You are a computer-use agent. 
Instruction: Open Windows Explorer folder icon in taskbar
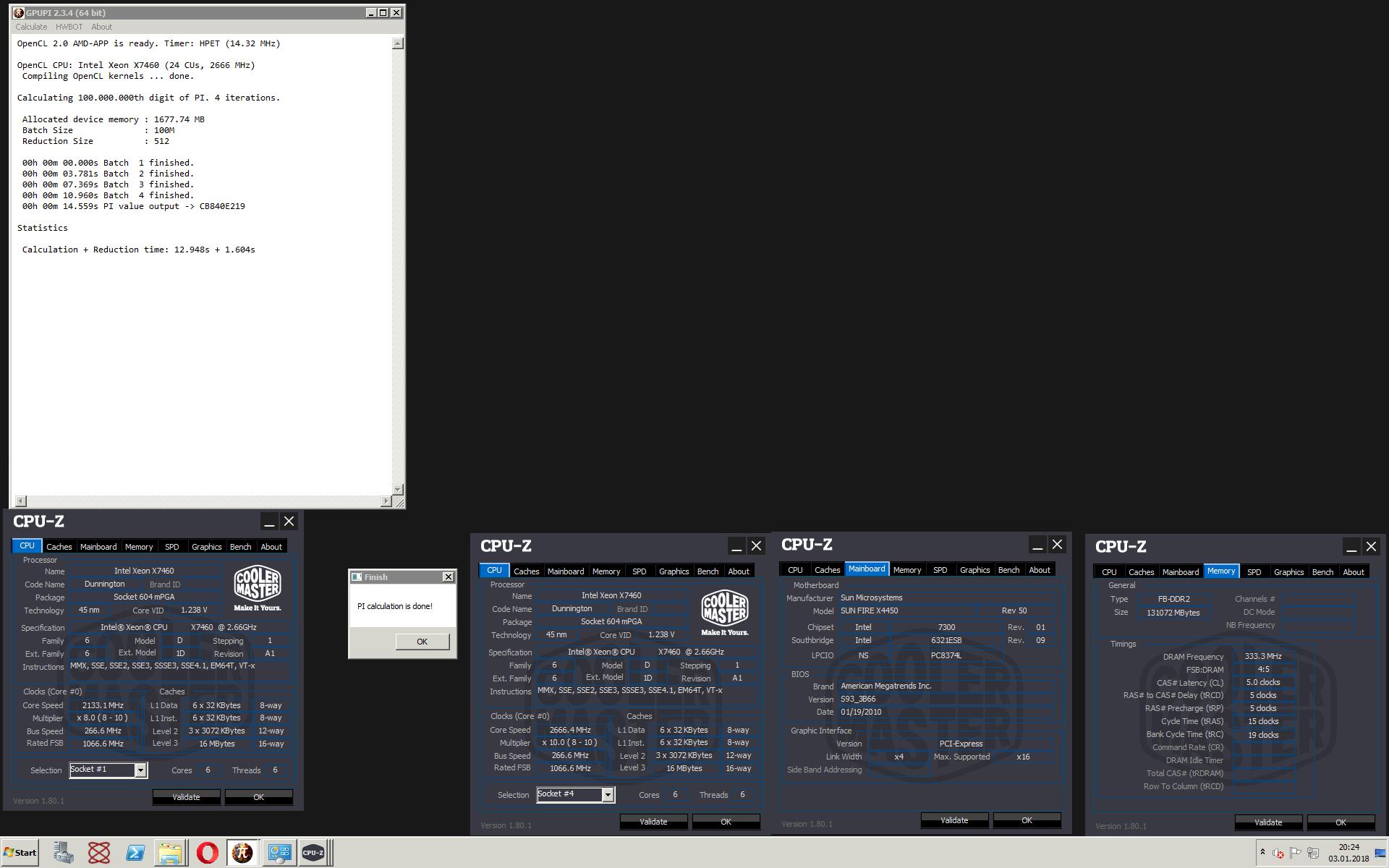coord(170,853)
